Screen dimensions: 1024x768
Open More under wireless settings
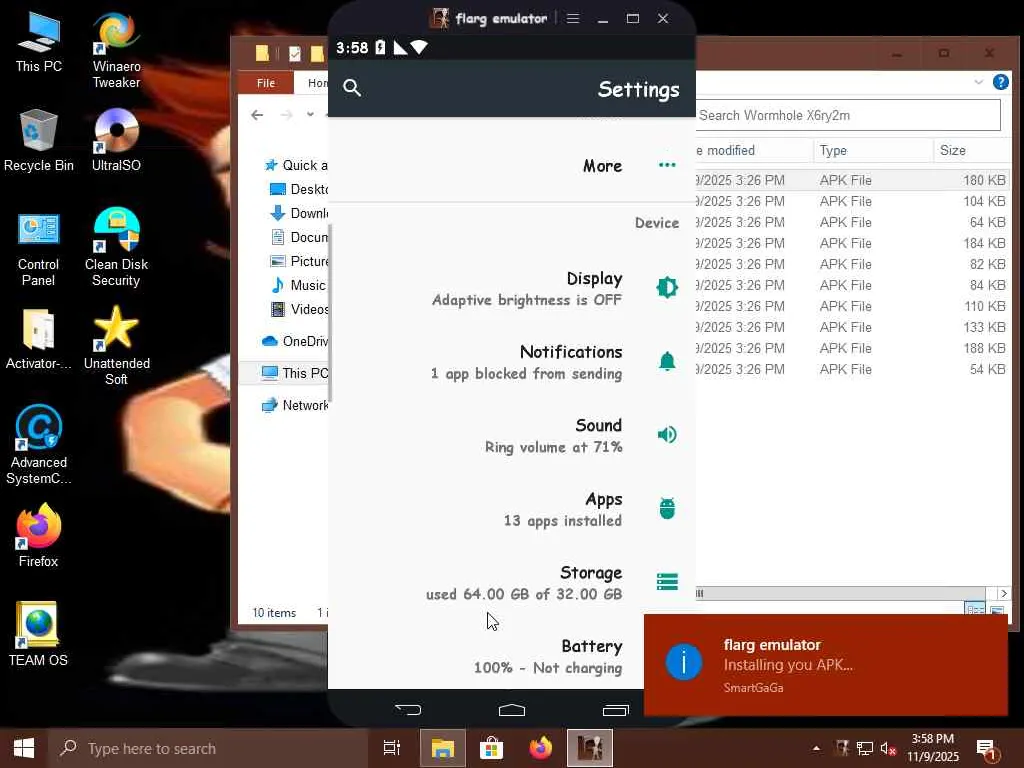(511, 165)
